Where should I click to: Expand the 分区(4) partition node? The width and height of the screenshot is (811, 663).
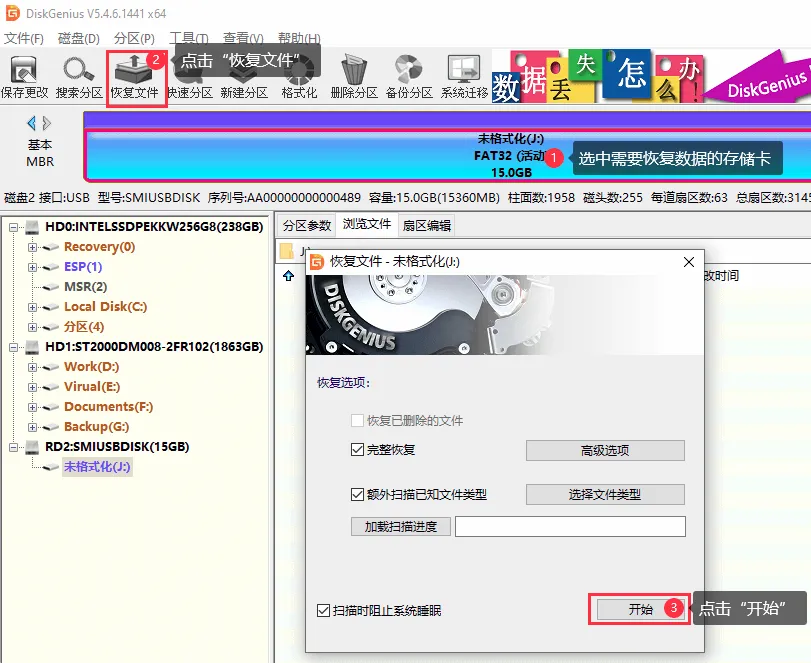pos(32,327)
